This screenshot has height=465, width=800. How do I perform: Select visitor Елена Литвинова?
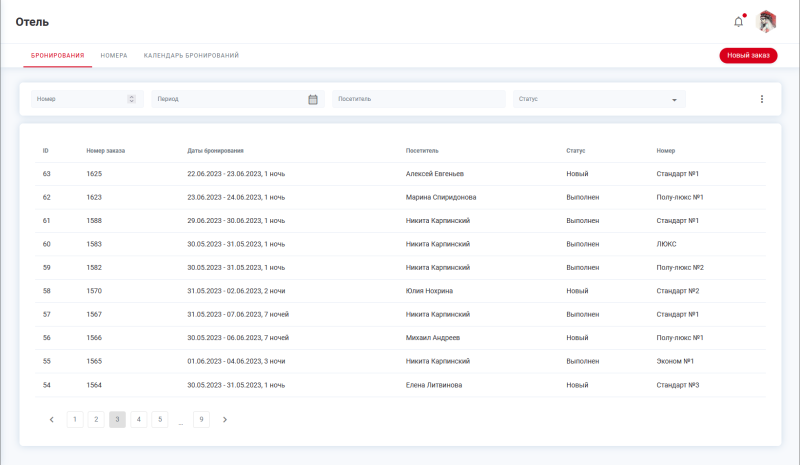point(434,385)
